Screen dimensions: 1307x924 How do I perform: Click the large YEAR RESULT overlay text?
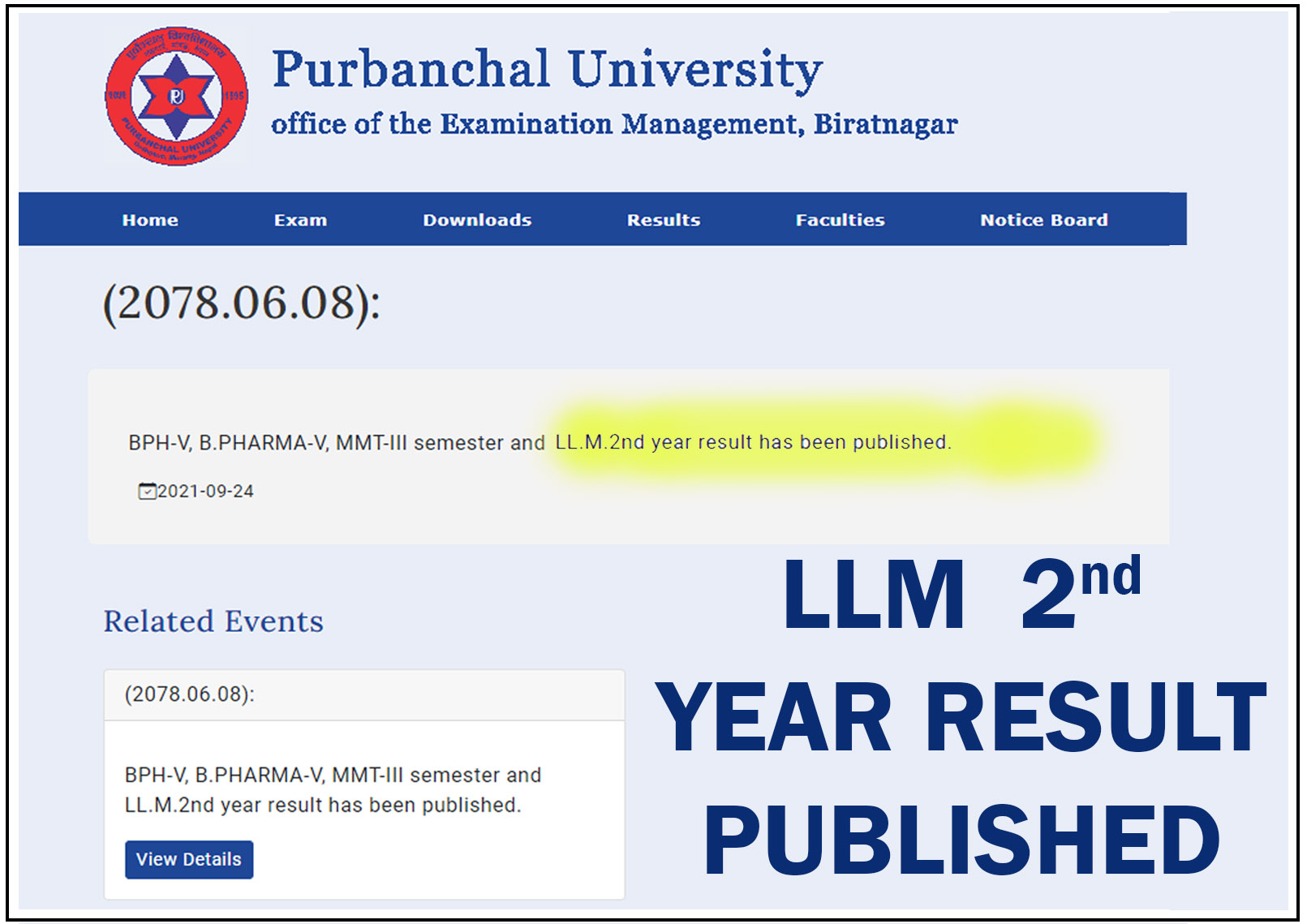[x=961, y=718]
